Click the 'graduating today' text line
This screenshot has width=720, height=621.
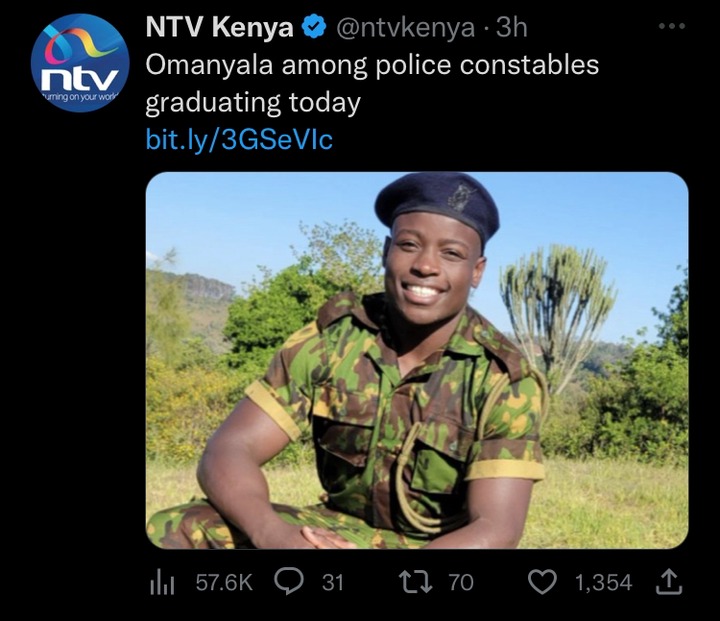[253, 103]
